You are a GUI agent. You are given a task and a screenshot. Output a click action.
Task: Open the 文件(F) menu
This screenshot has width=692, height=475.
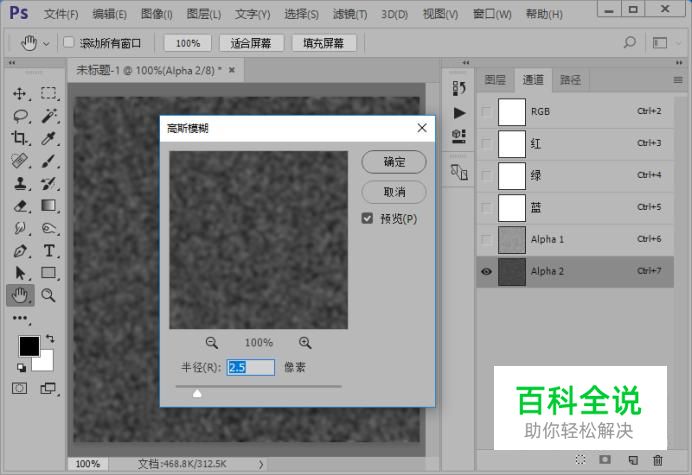pyautogui.click(x=61, y=15)
